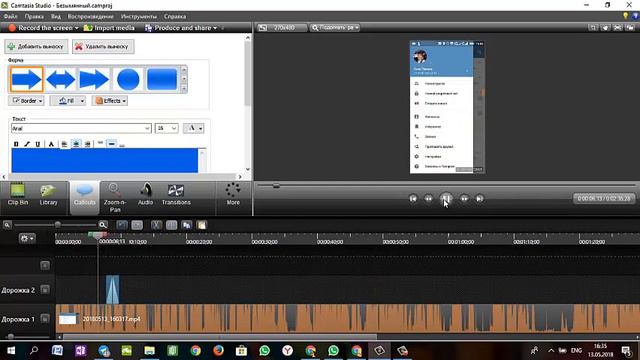Switch to the Callouts tab

(x=84, y=197)
